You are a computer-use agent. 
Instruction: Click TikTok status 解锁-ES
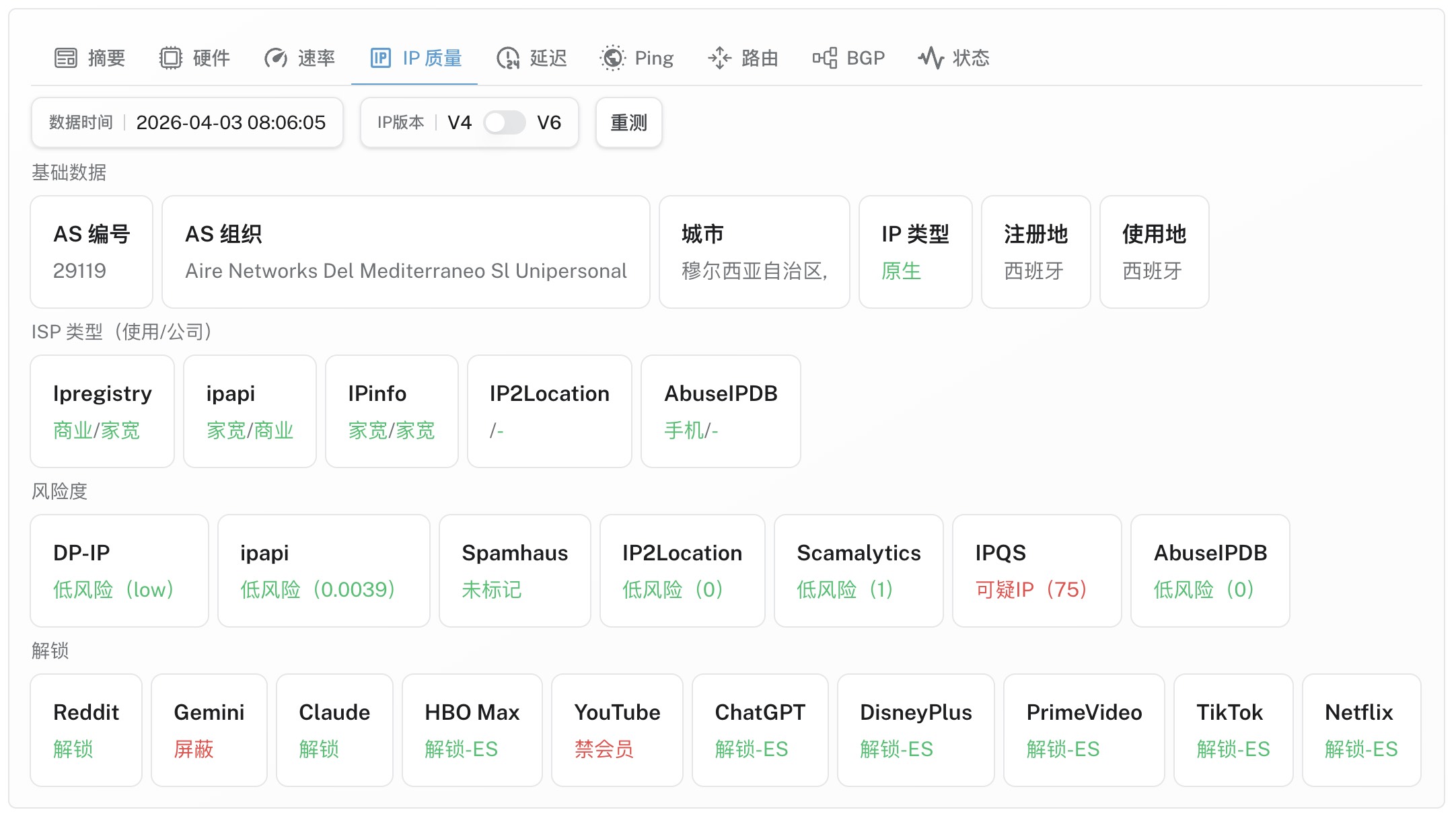pyautogui.click(x=1233, y=749)
